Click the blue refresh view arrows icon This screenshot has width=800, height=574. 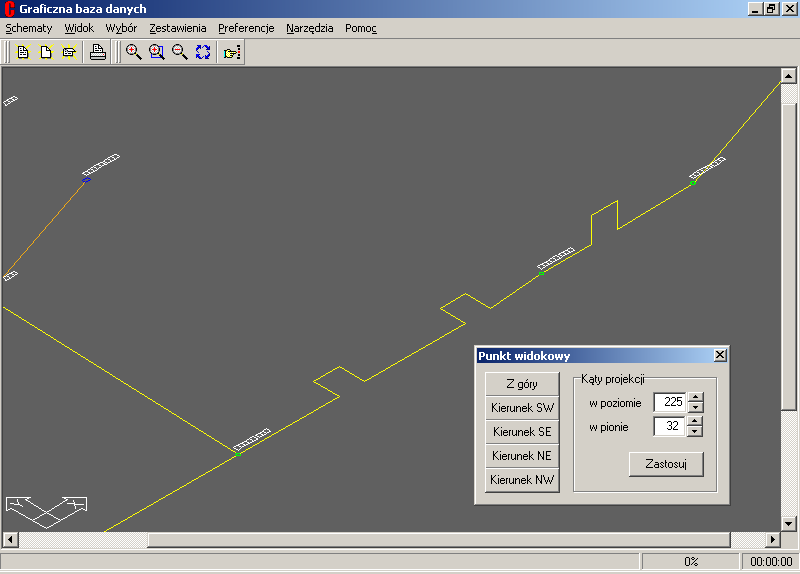coord(203,52)
